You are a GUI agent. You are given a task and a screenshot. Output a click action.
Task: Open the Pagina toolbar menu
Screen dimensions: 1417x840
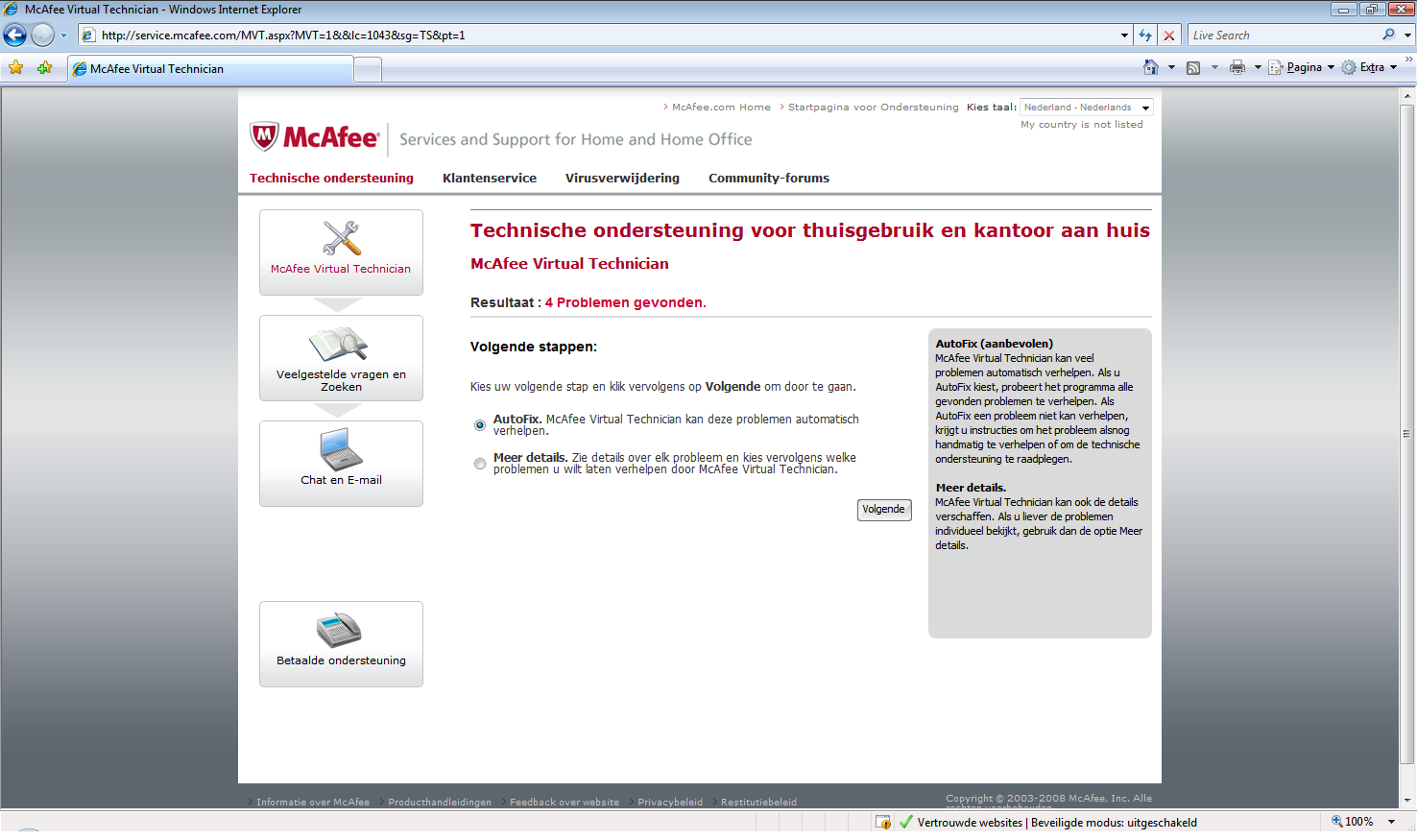(1302, 67)
